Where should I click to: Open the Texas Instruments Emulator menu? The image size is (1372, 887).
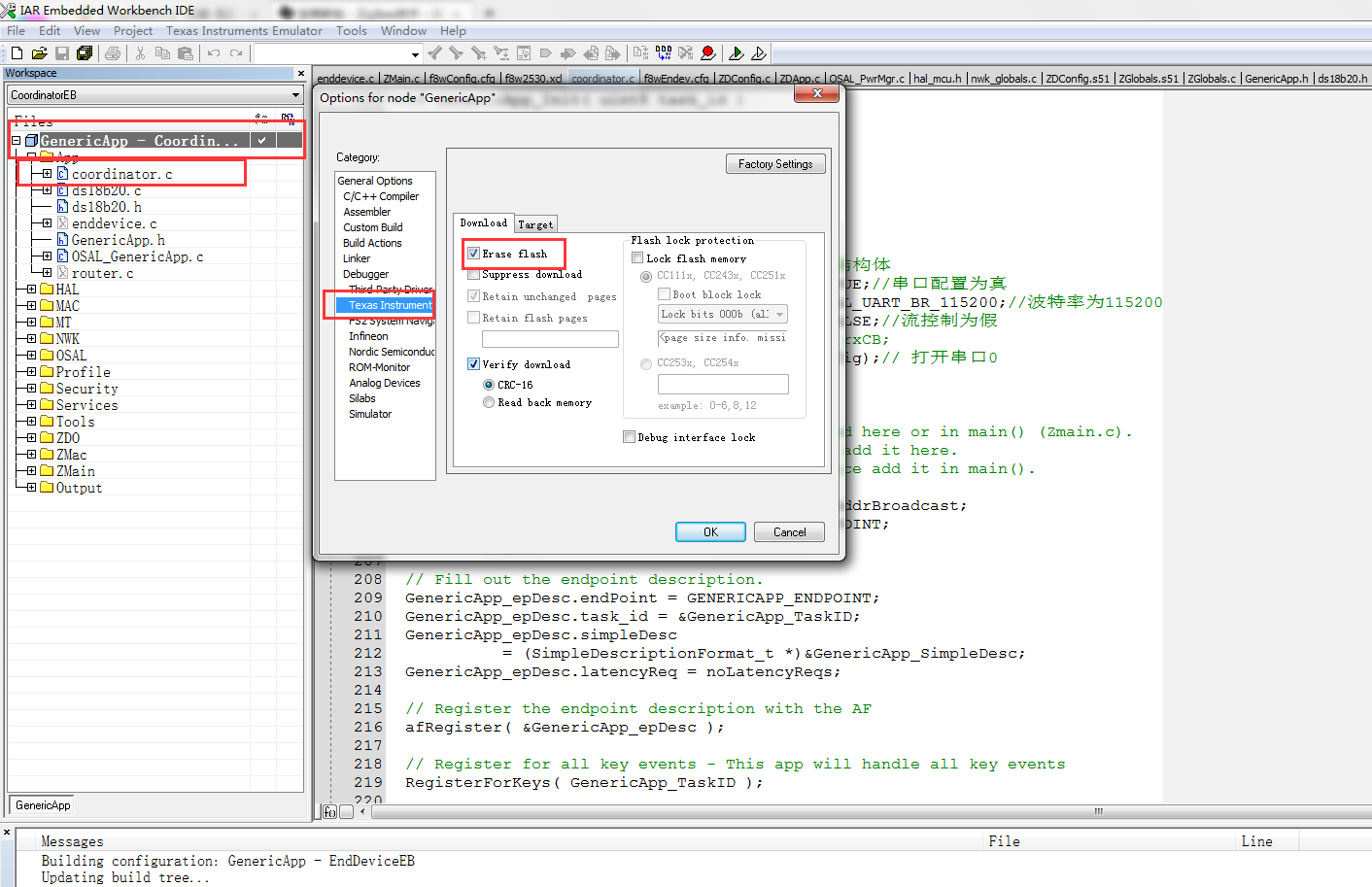click(244, 31)
